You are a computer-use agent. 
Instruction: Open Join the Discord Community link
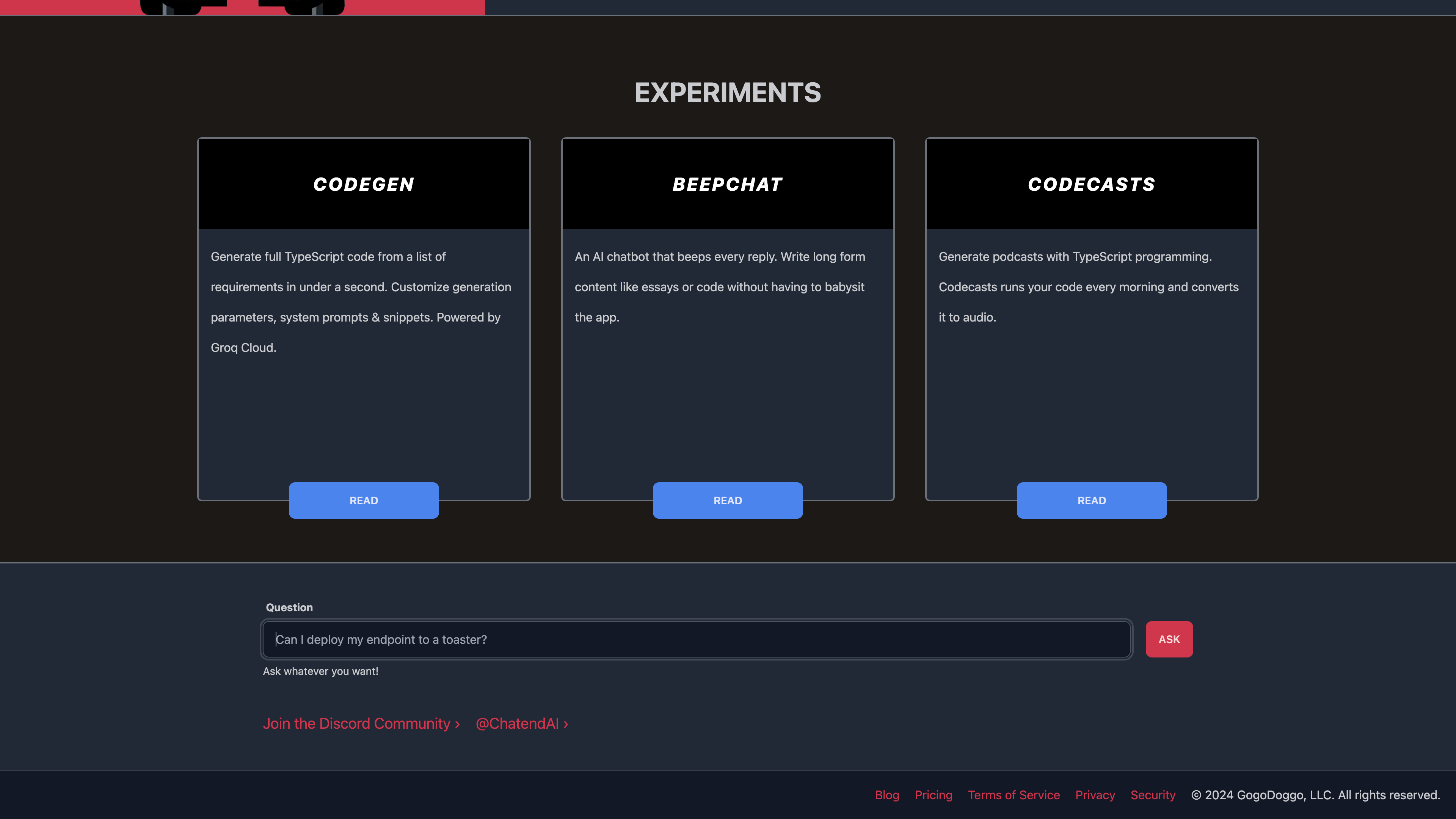tap(361, 723)
